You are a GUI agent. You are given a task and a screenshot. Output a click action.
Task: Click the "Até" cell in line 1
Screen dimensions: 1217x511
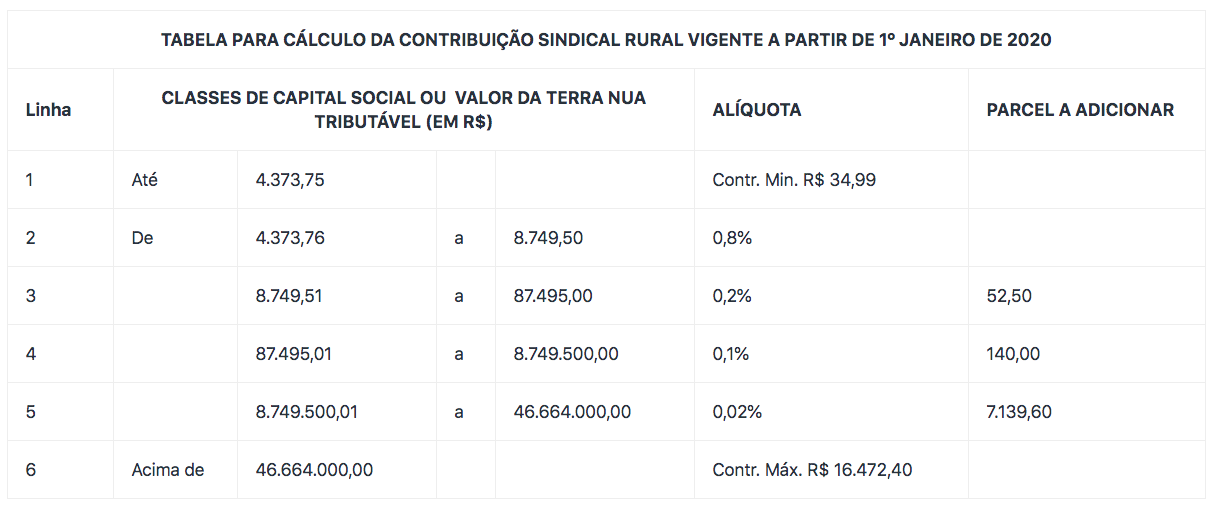click(145, 180)
